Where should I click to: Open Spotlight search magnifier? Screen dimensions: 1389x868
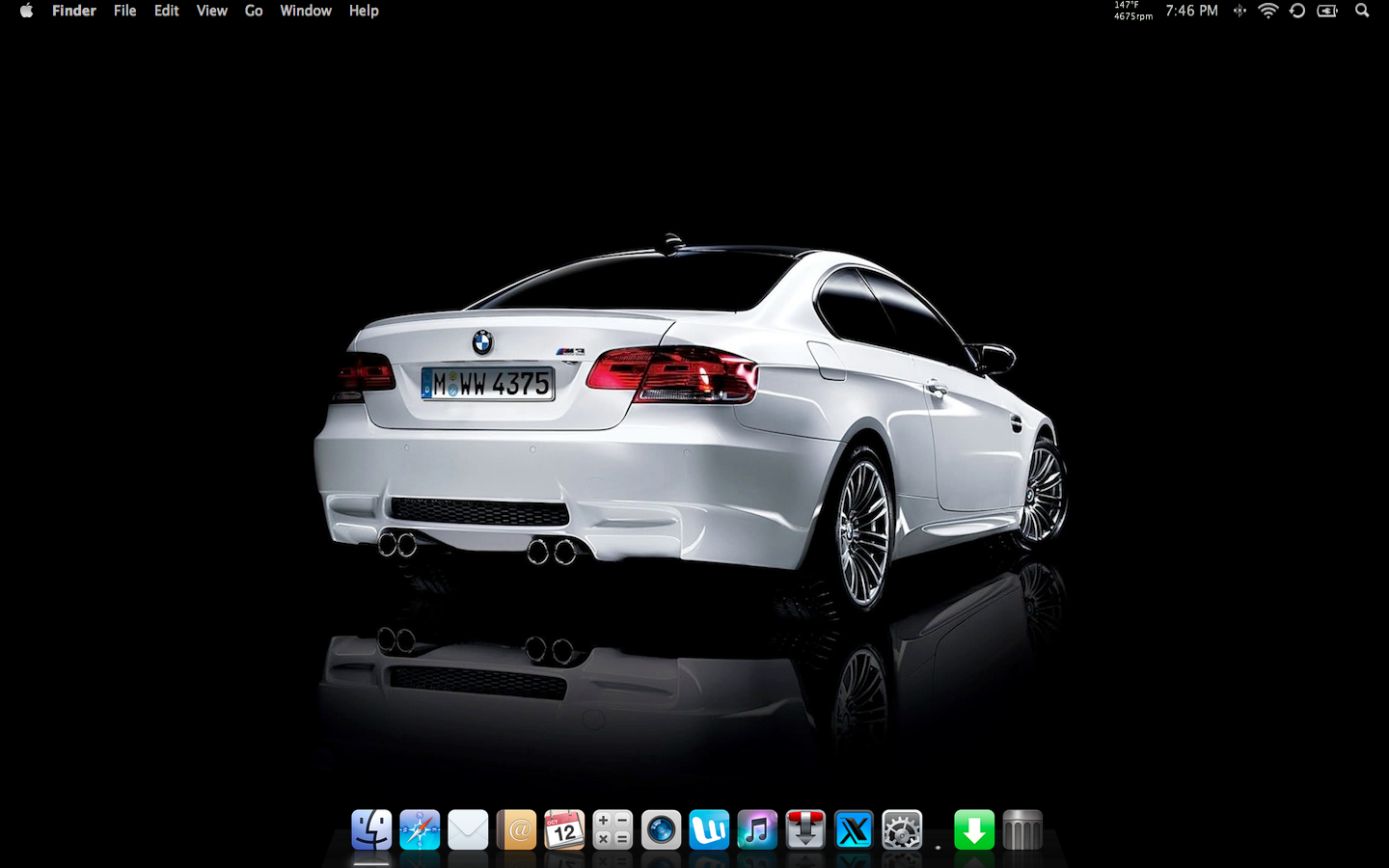[1362, 11]
